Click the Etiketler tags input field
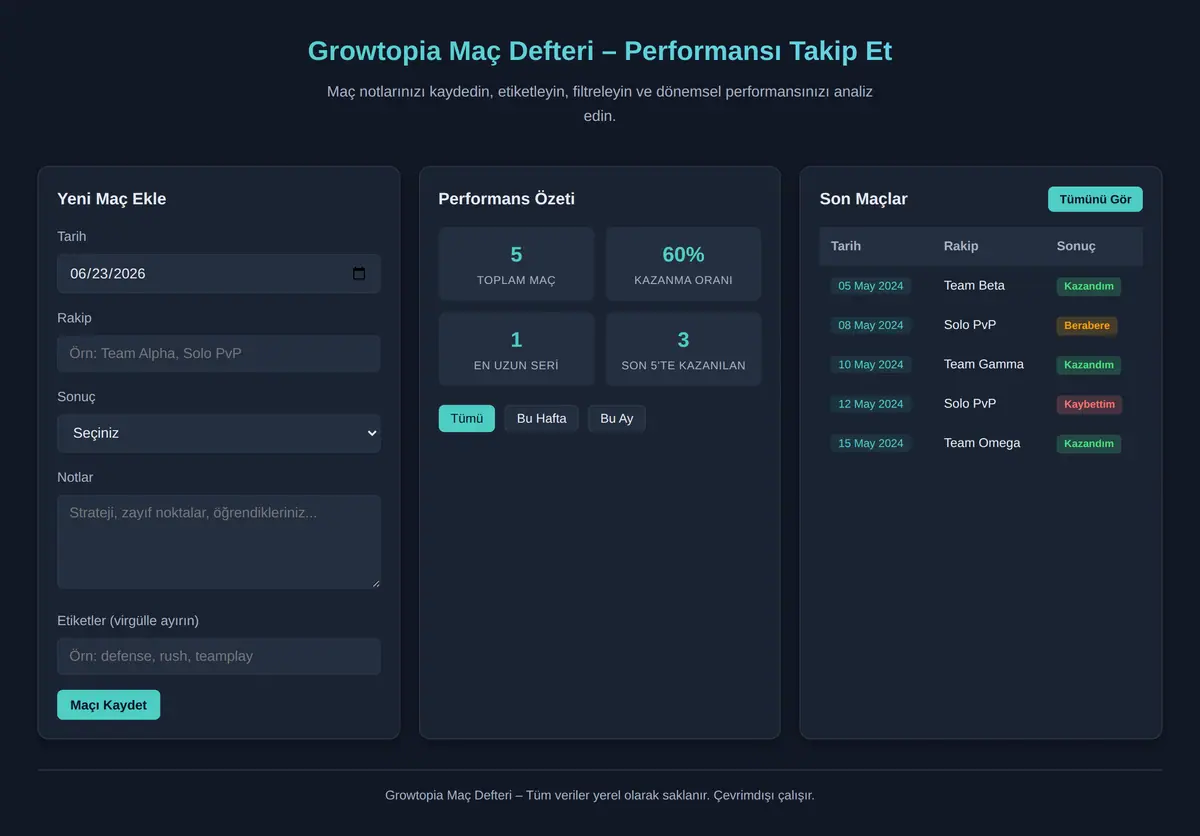This screenshot has width=1200, height=836. (219, 656)
